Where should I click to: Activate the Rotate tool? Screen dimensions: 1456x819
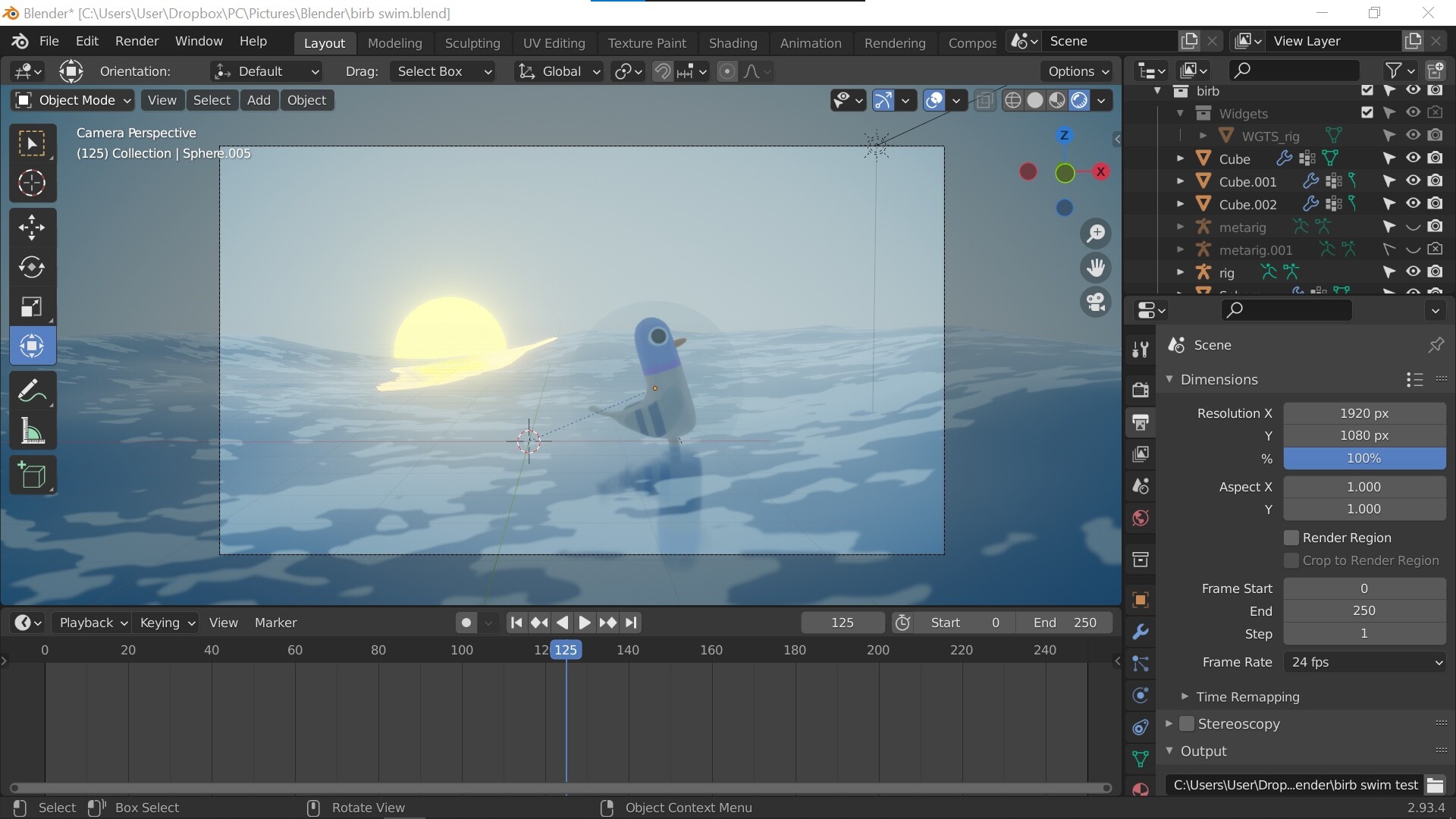(33, 267)
